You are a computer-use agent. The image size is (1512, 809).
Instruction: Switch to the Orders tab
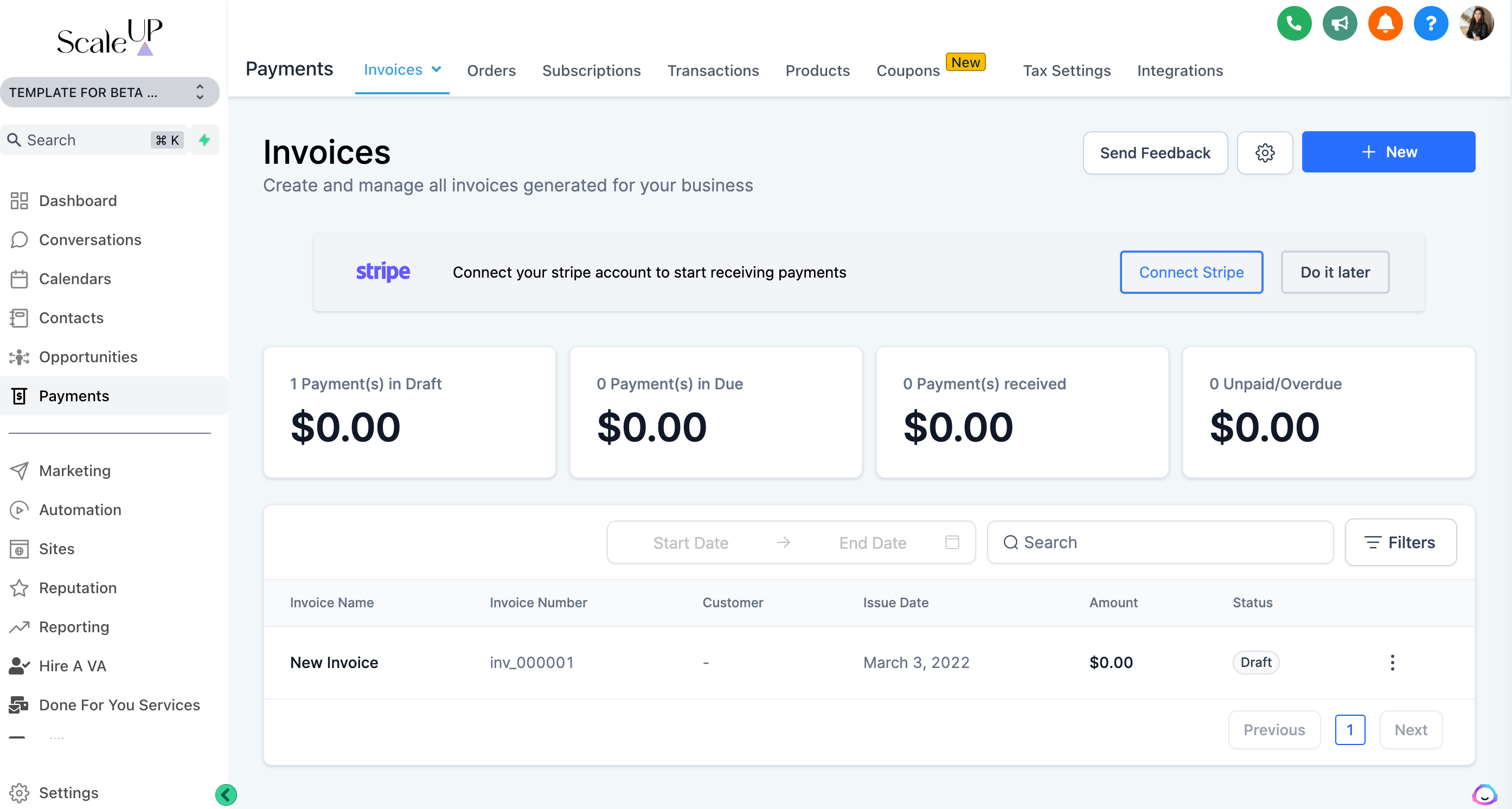[x=491, y=70]
